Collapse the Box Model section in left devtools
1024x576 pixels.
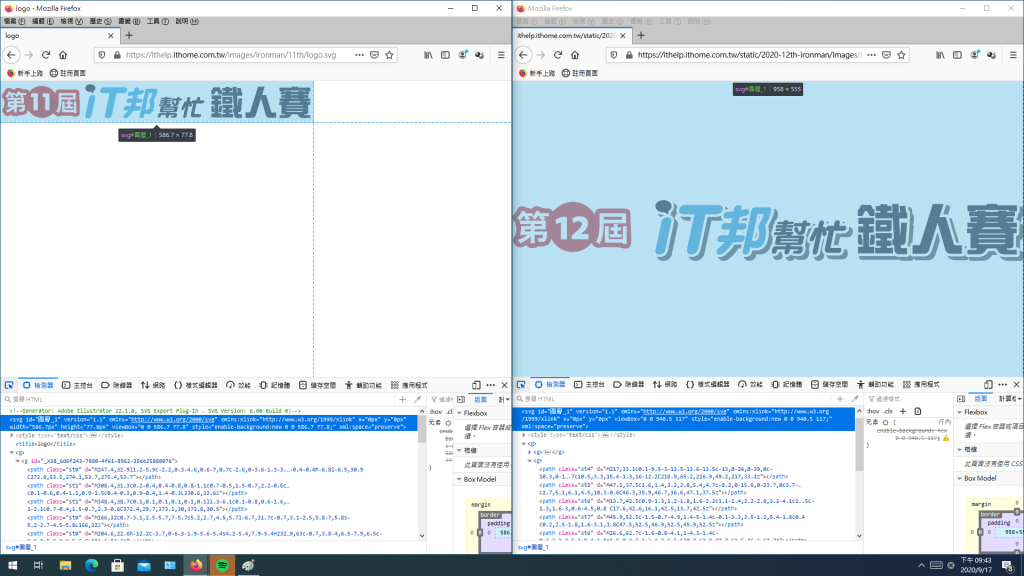point(459,479)
